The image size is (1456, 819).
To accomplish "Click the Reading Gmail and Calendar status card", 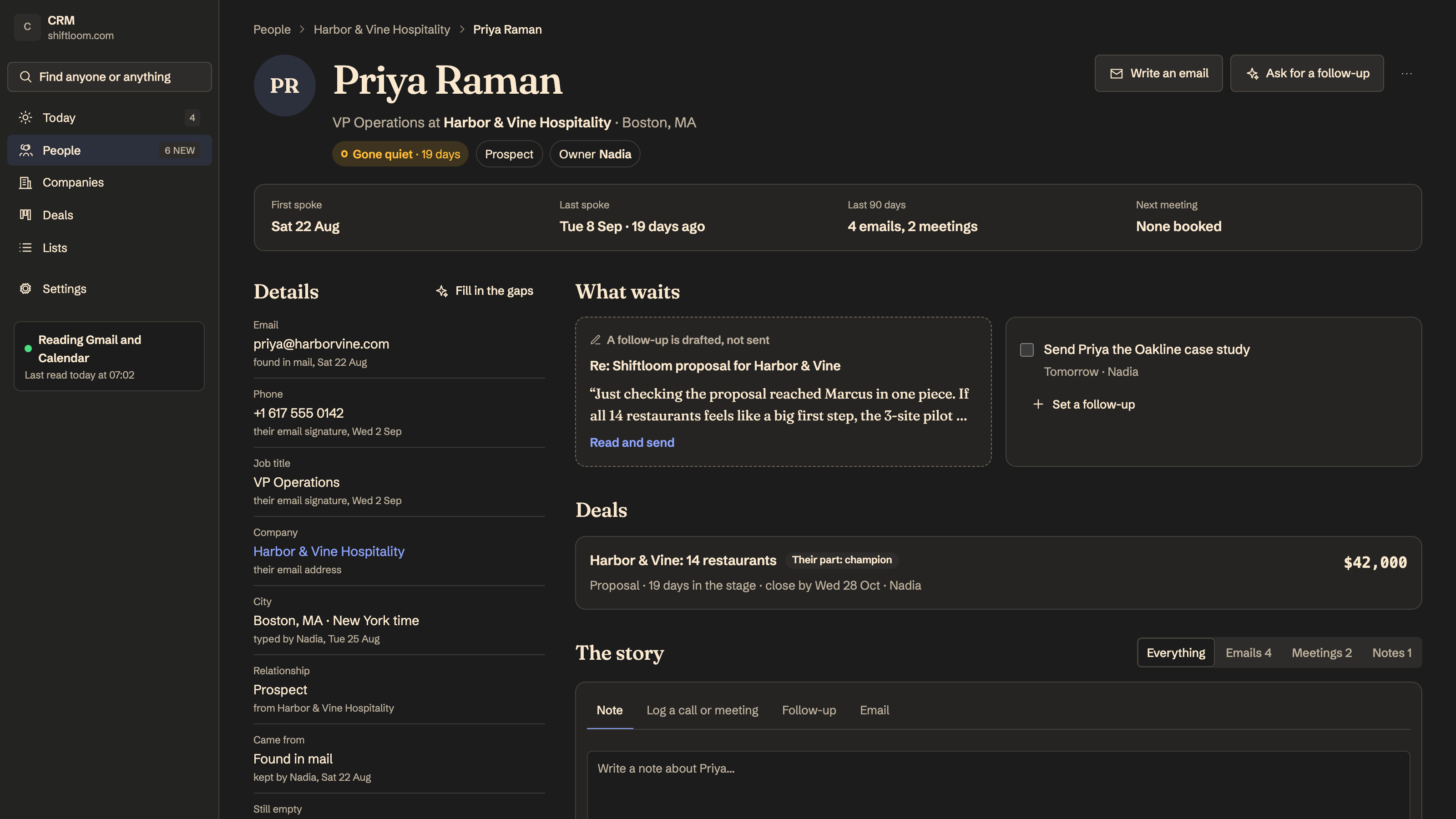I will (109, 356).
